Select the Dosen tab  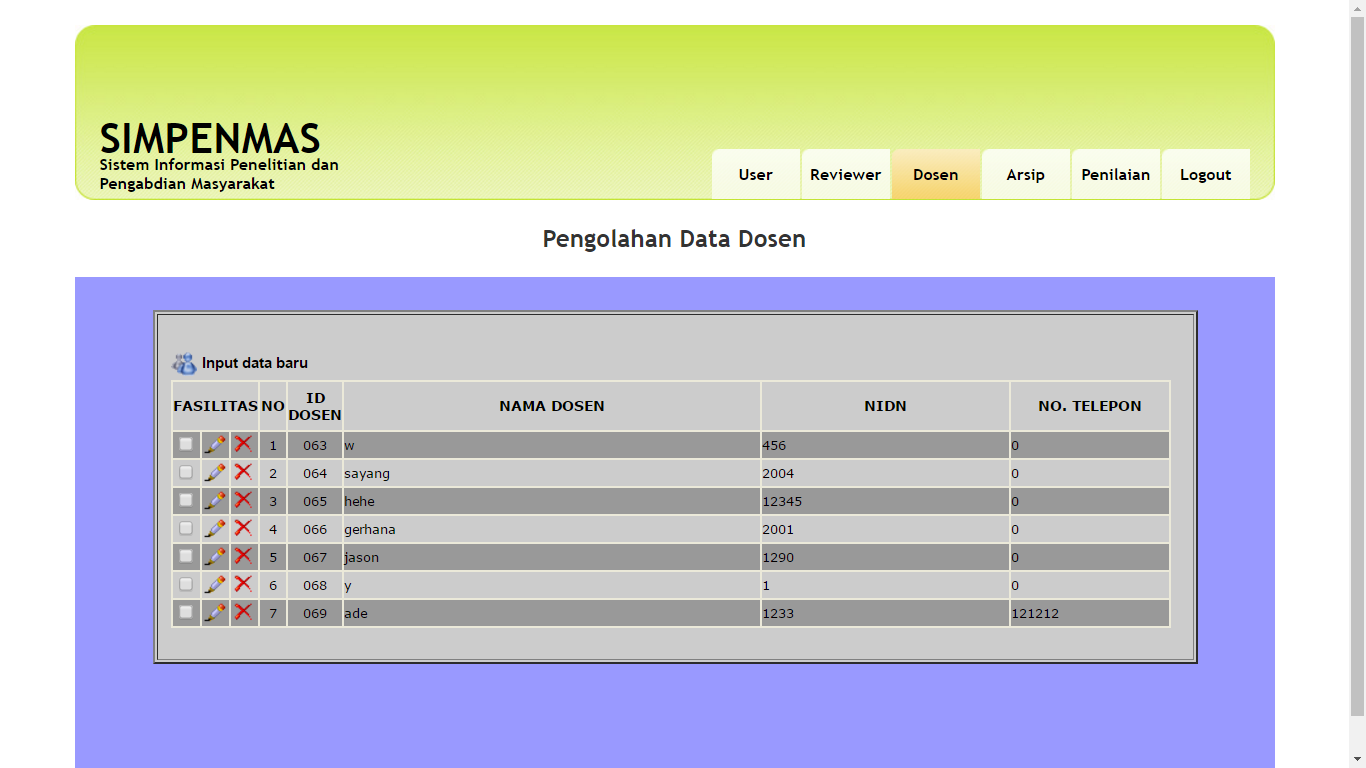point(936,175)
